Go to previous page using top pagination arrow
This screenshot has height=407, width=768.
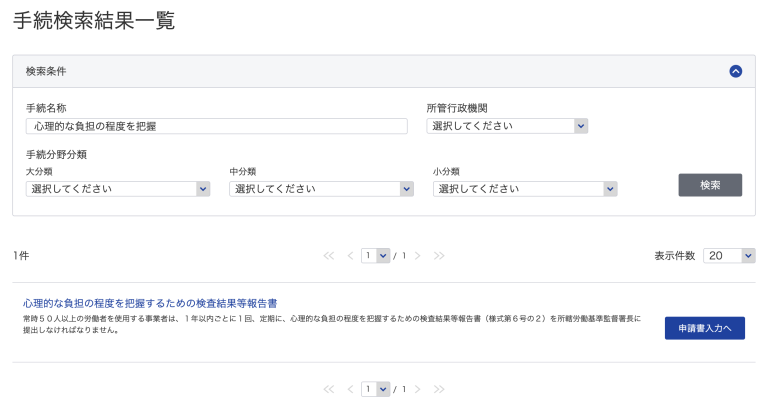coord(350,256)
